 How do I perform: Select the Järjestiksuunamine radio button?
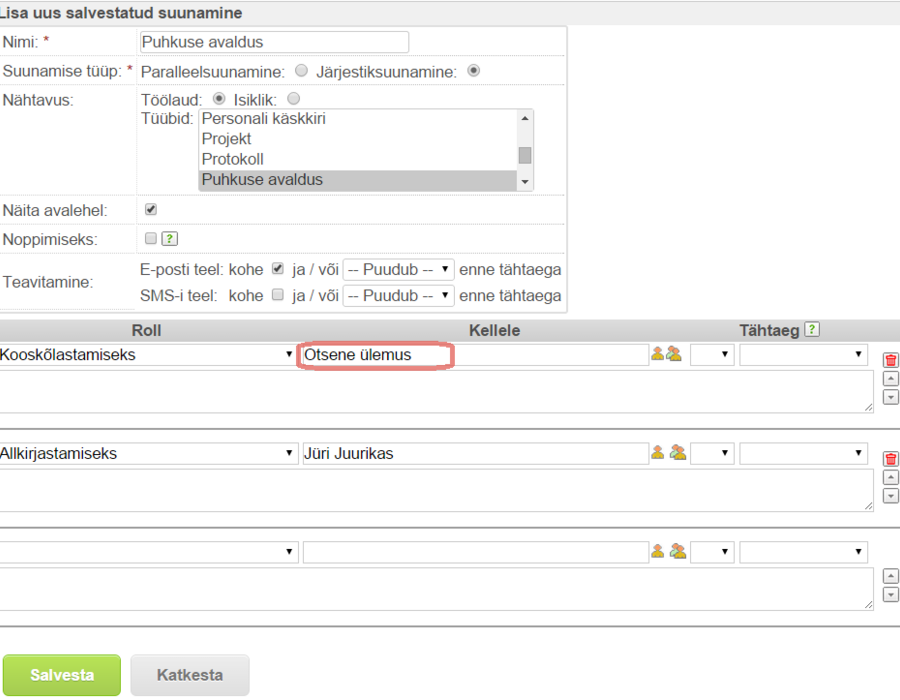coord(474,71)
